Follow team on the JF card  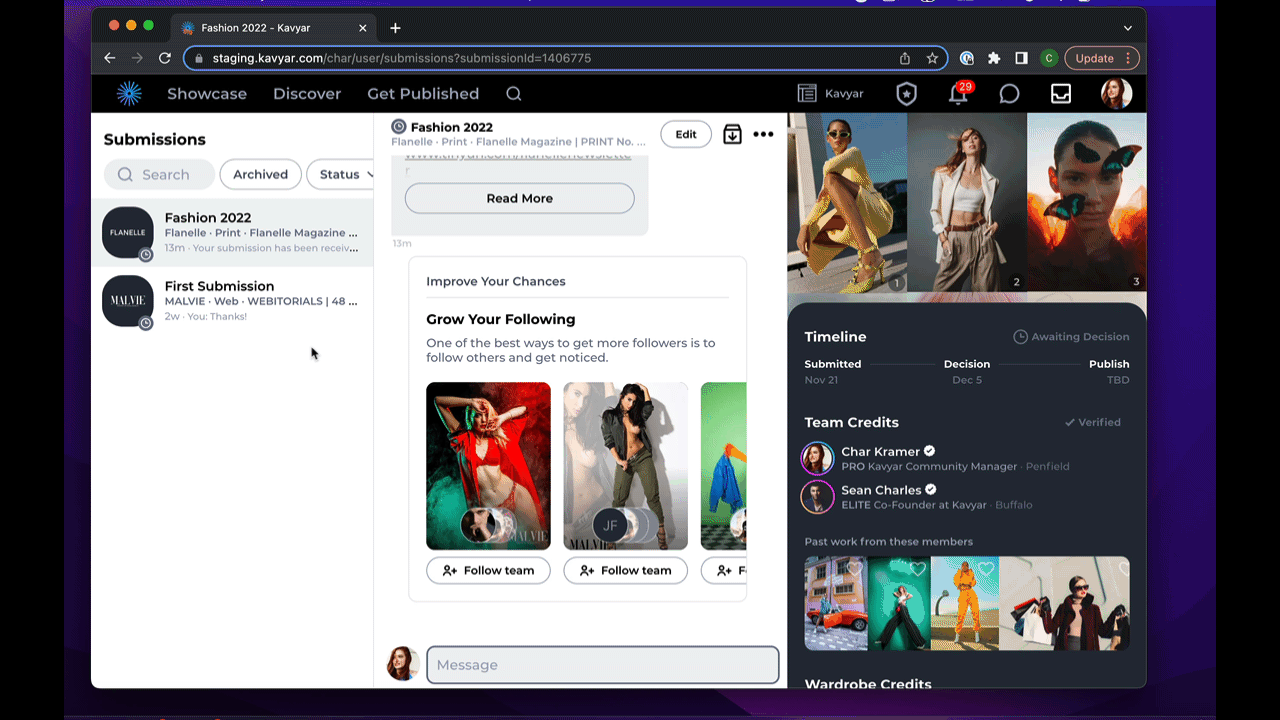click(x=625, y=570)
